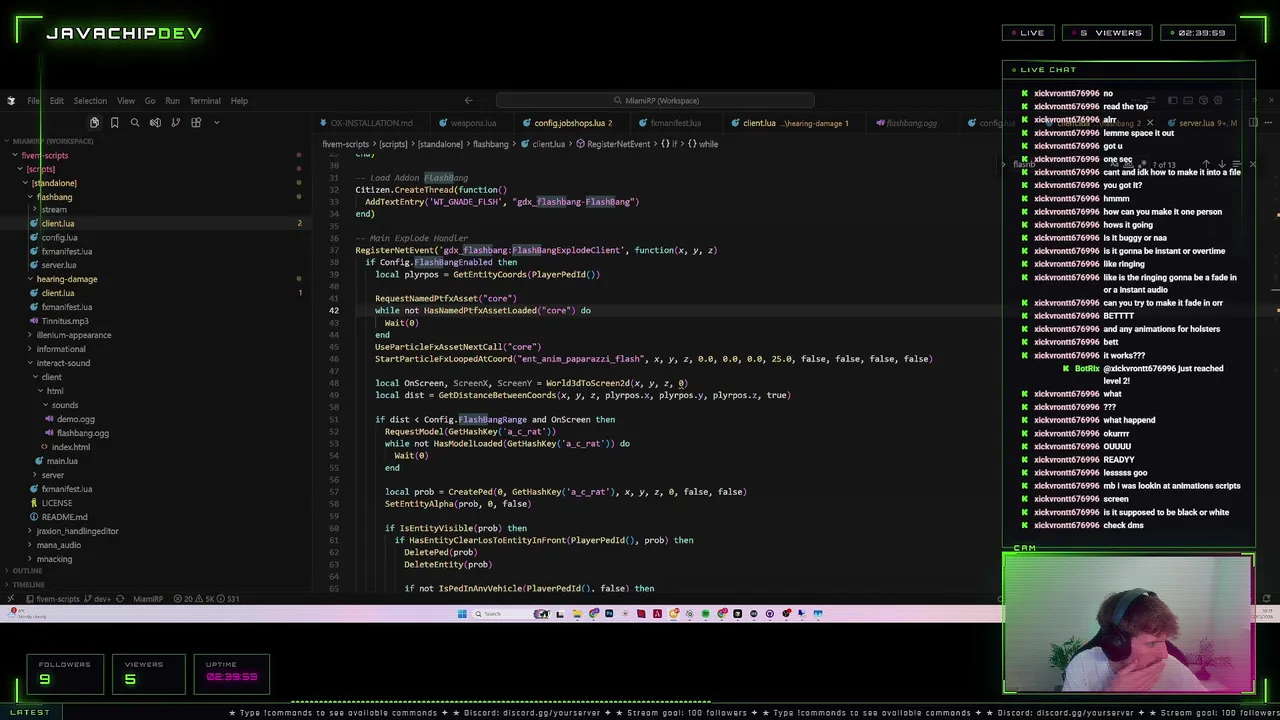This screenshot has height=720, width=1280.
Task: Open the Bookmarks view icon
Action: coord(114,122)
